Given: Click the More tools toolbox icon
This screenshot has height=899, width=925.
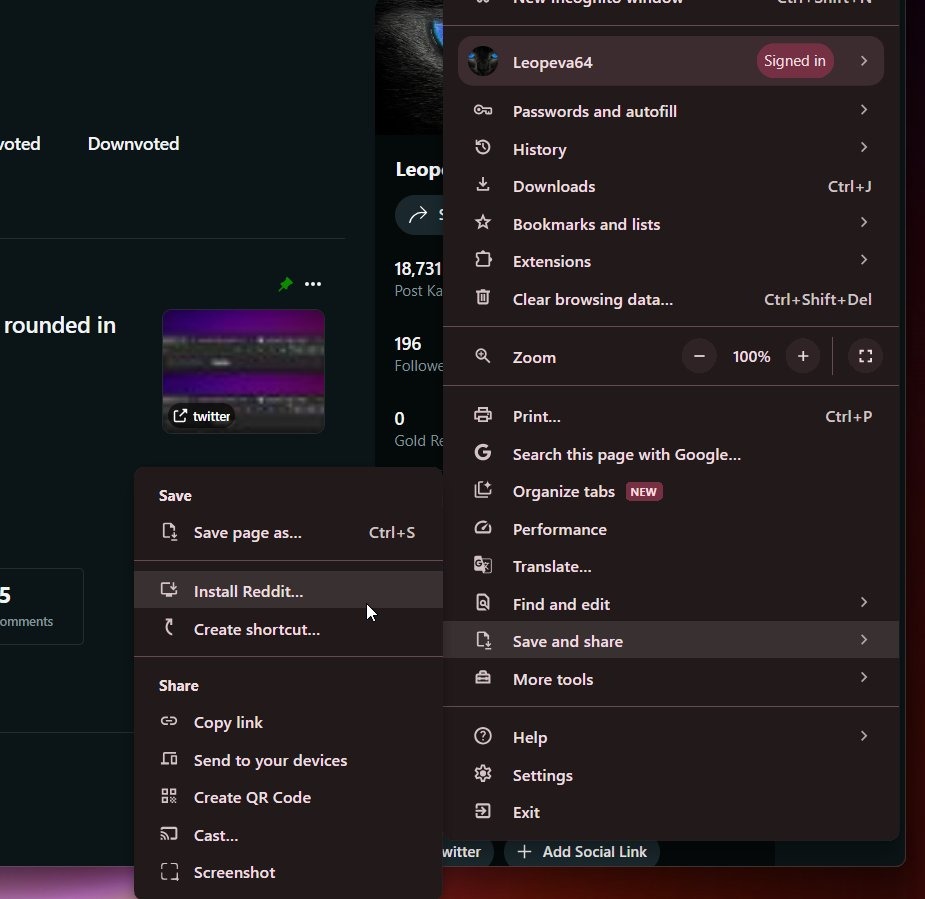Looking at the screenshot, I should pos(483,678).
